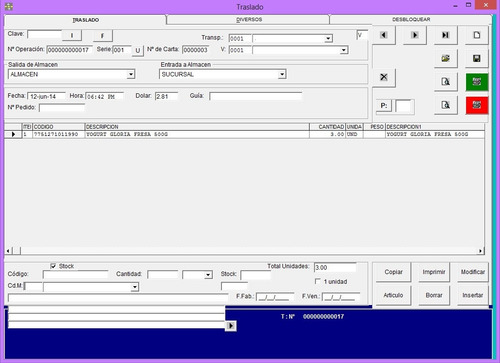Open the DIVERSOS tab
Viewport: 500px width, 363px height.
click(x=249, y=20)
